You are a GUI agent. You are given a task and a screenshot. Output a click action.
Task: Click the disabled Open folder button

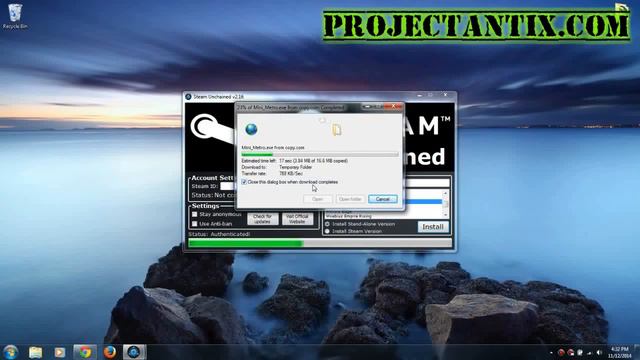click(350, 199)
